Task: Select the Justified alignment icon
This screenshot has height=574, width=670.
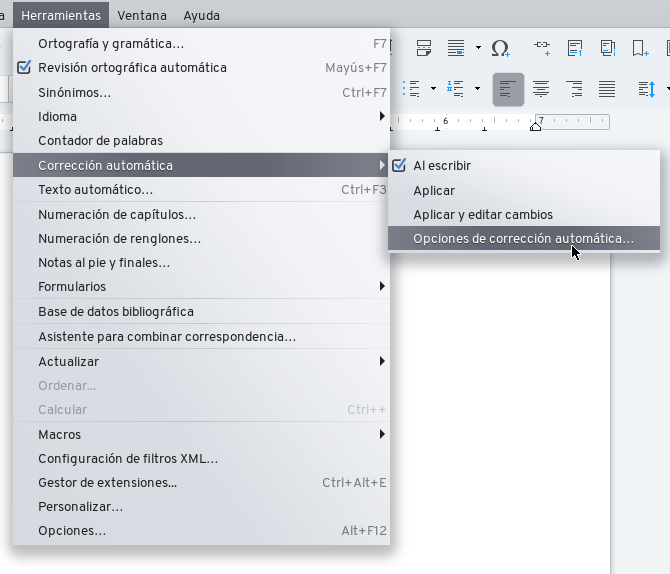Action: pyautogui.click(x=607, y=89)
